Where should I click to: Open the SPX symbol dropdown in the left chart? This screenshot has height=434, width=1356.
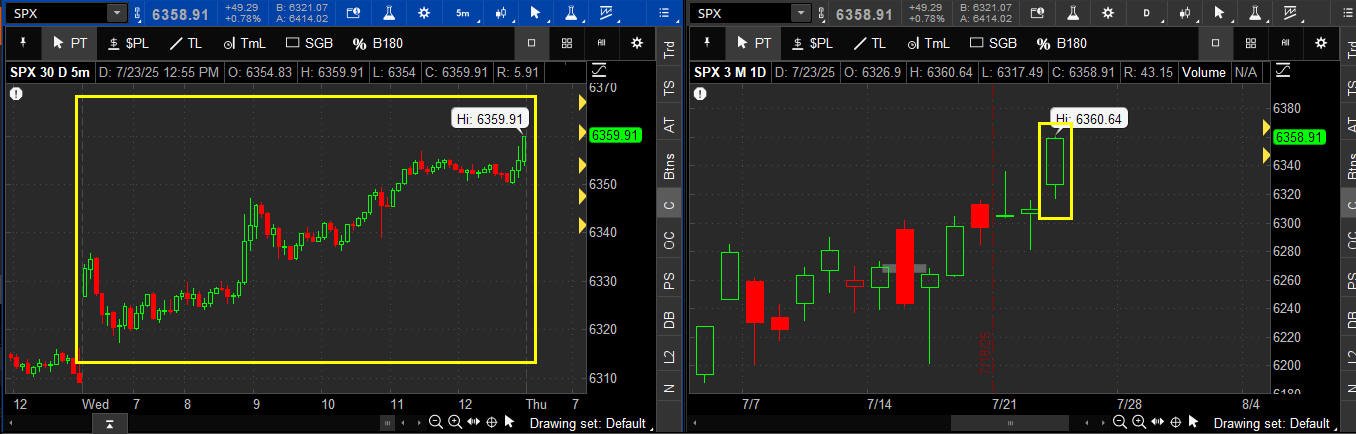click(116, 13)
